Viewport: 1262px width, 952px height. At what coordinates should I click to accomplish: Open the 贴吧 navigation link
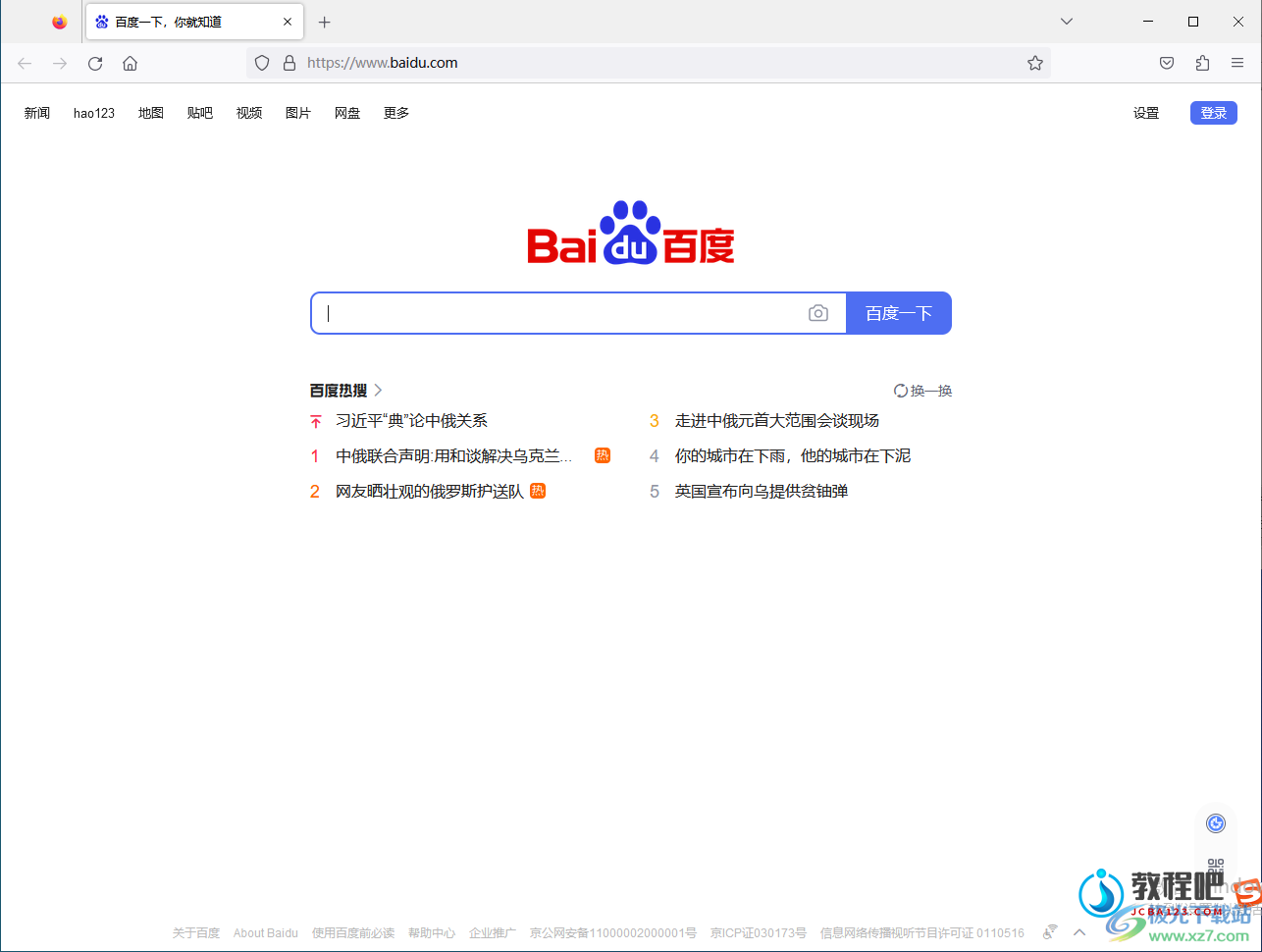pyautogui.click(x=200, y=113)
